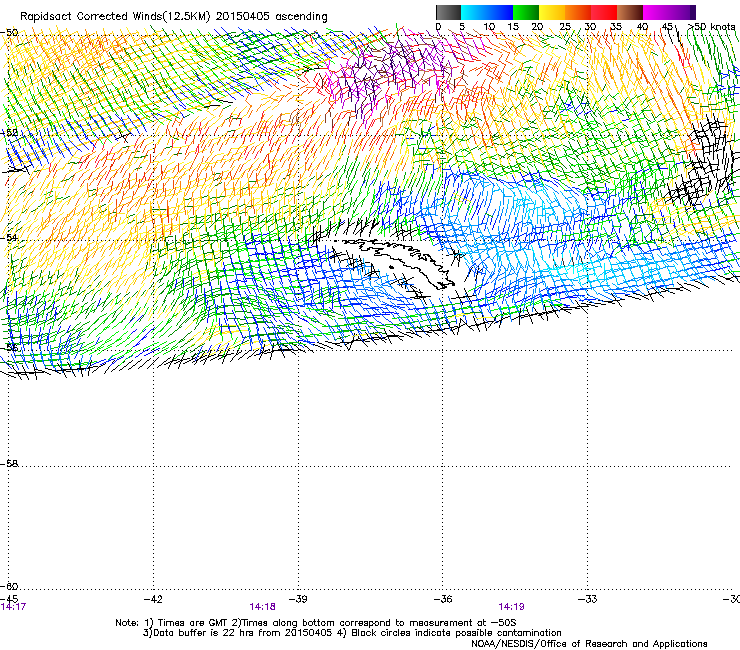Click the date '20150405' in the title
740x650 pixels.
pyautogui.click(x=243, y=17)
